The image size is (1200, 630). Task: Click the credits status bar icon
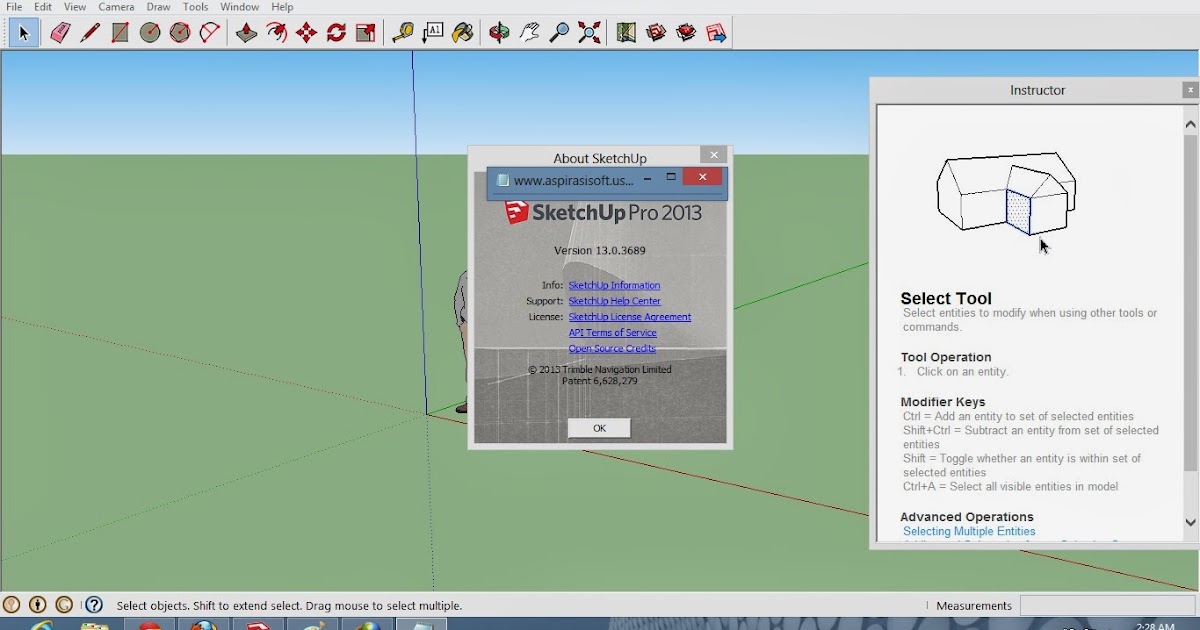pyautogui.click(x=38, y=605)
